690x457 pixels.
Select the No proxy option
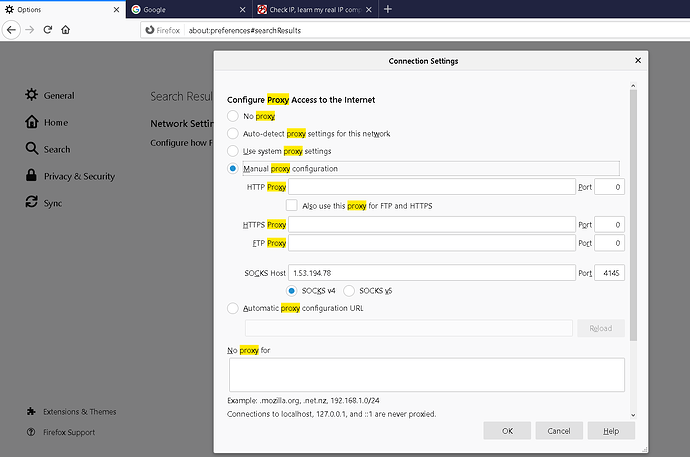point(234,116)
